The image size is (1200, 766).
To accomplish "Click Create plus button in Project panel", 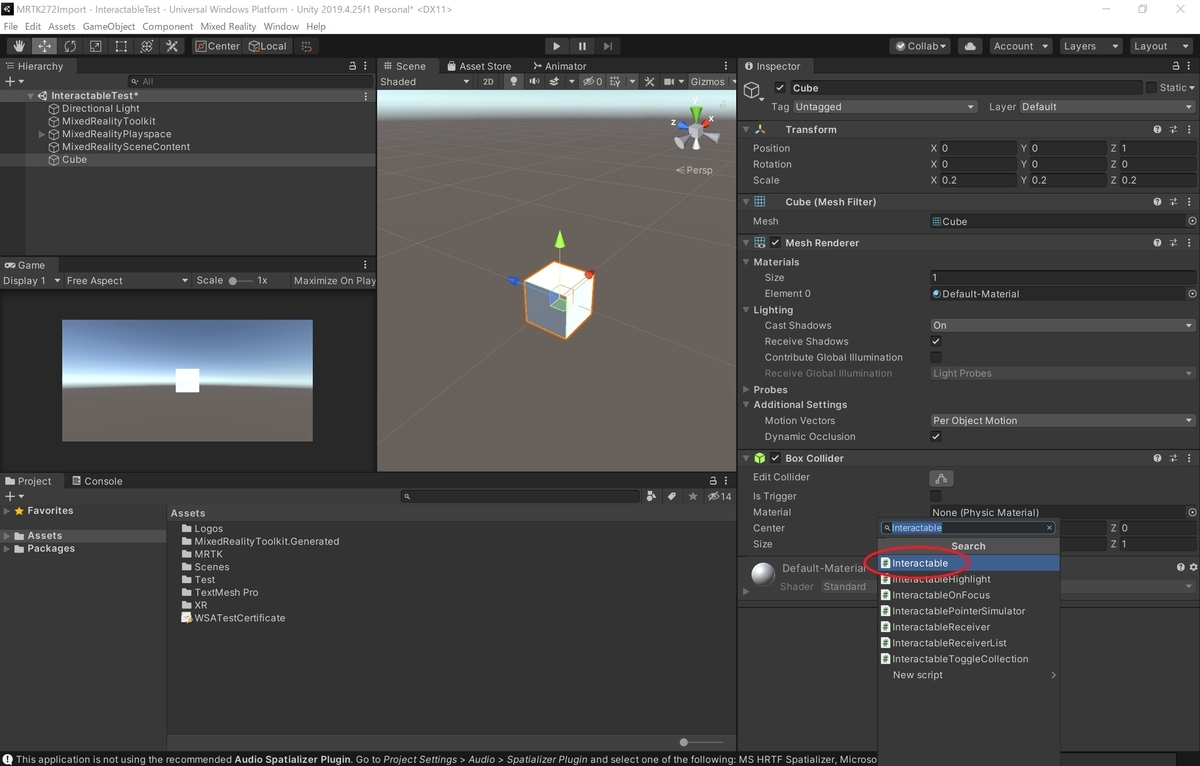I will [12, 496].
